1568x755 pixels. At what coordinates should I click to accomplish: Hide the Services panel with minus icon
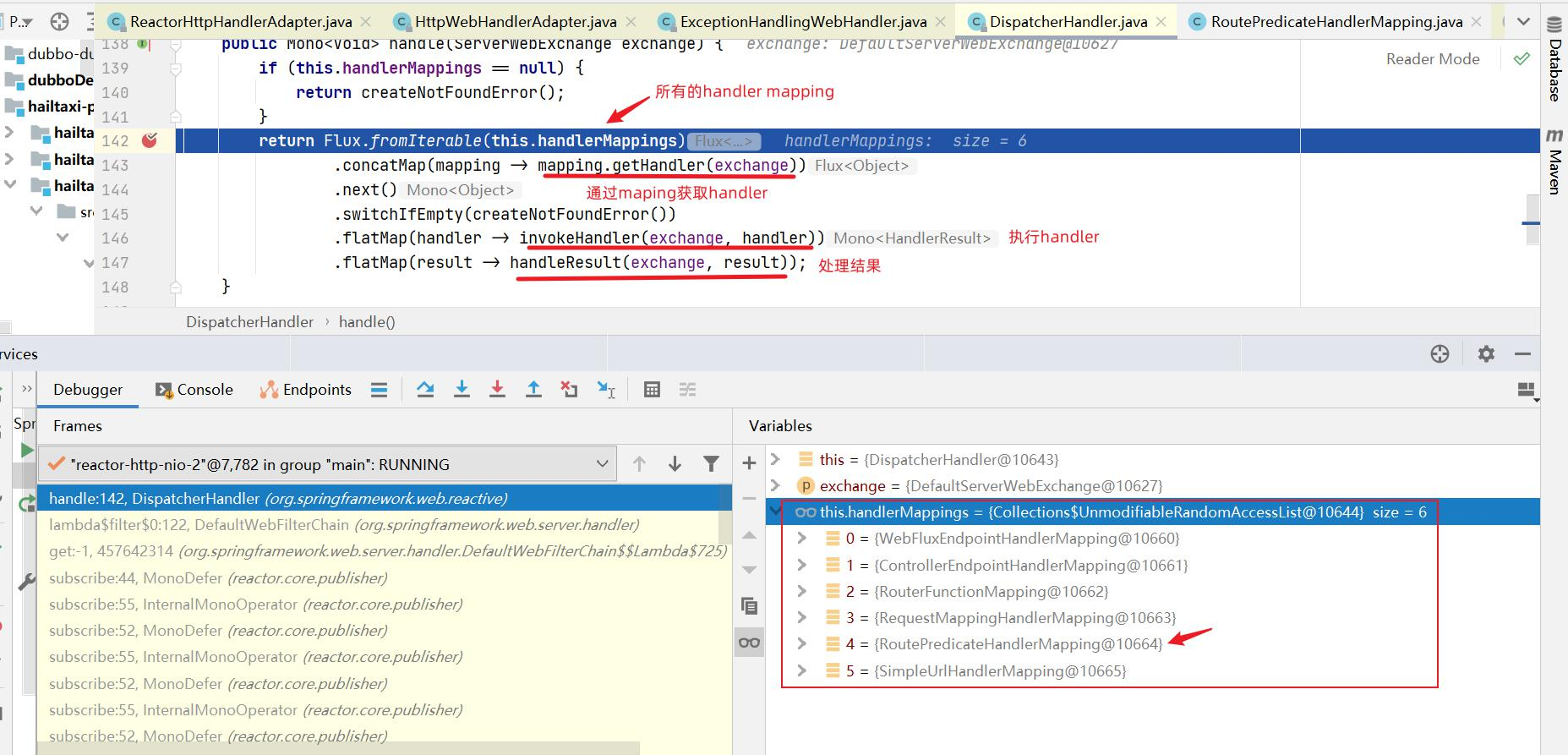pyautogui.click(x=1522, y=354)
